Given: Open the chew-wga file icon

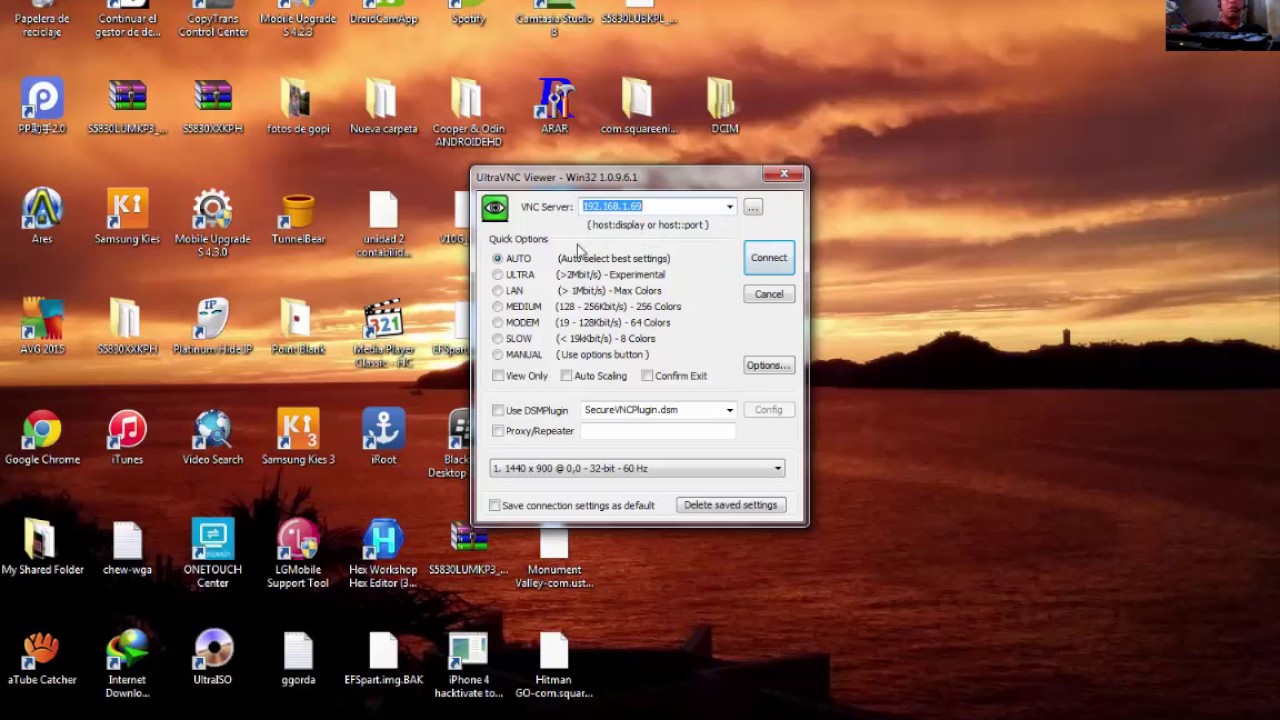Looking at the screenshot, I should coord(127,546).
